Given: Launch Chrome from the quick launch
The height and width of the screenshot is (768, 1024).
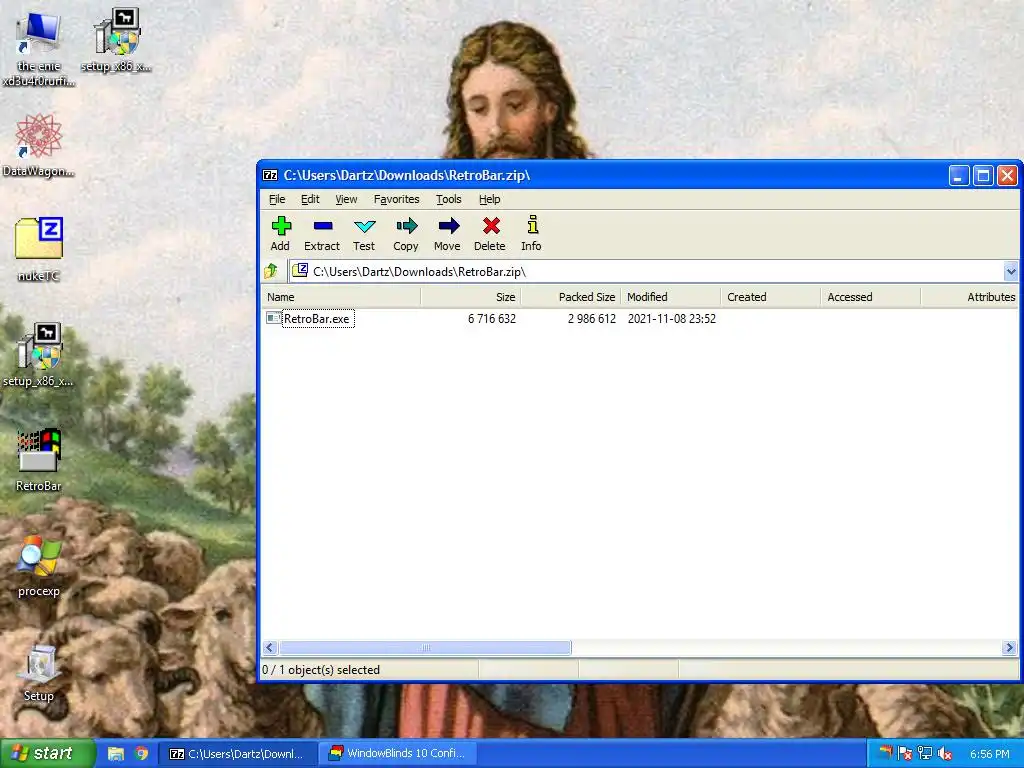Looking at the screenshot, I should point(141,753).
